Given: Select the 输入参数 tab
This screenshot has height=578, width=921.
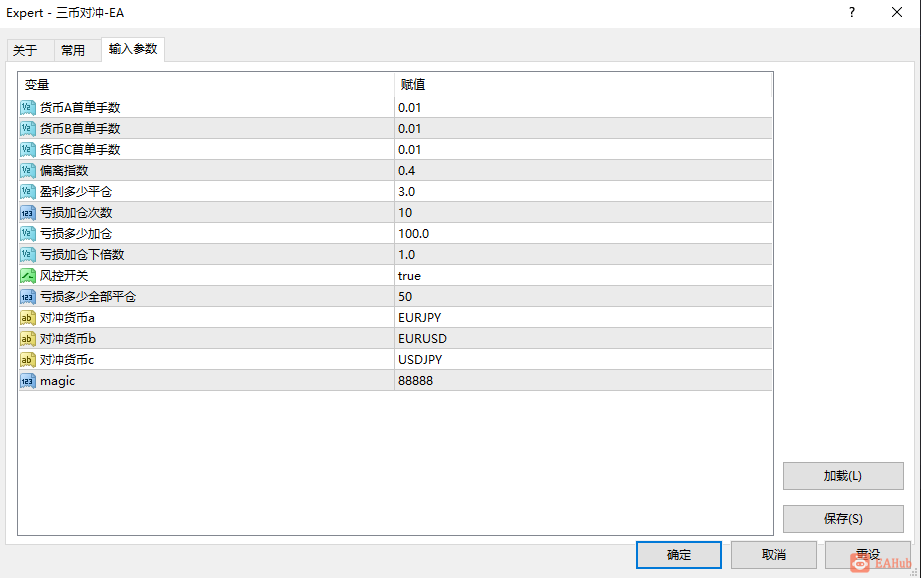Looking at the screenshot, I should pyautogui.click(x=133, y=49).
